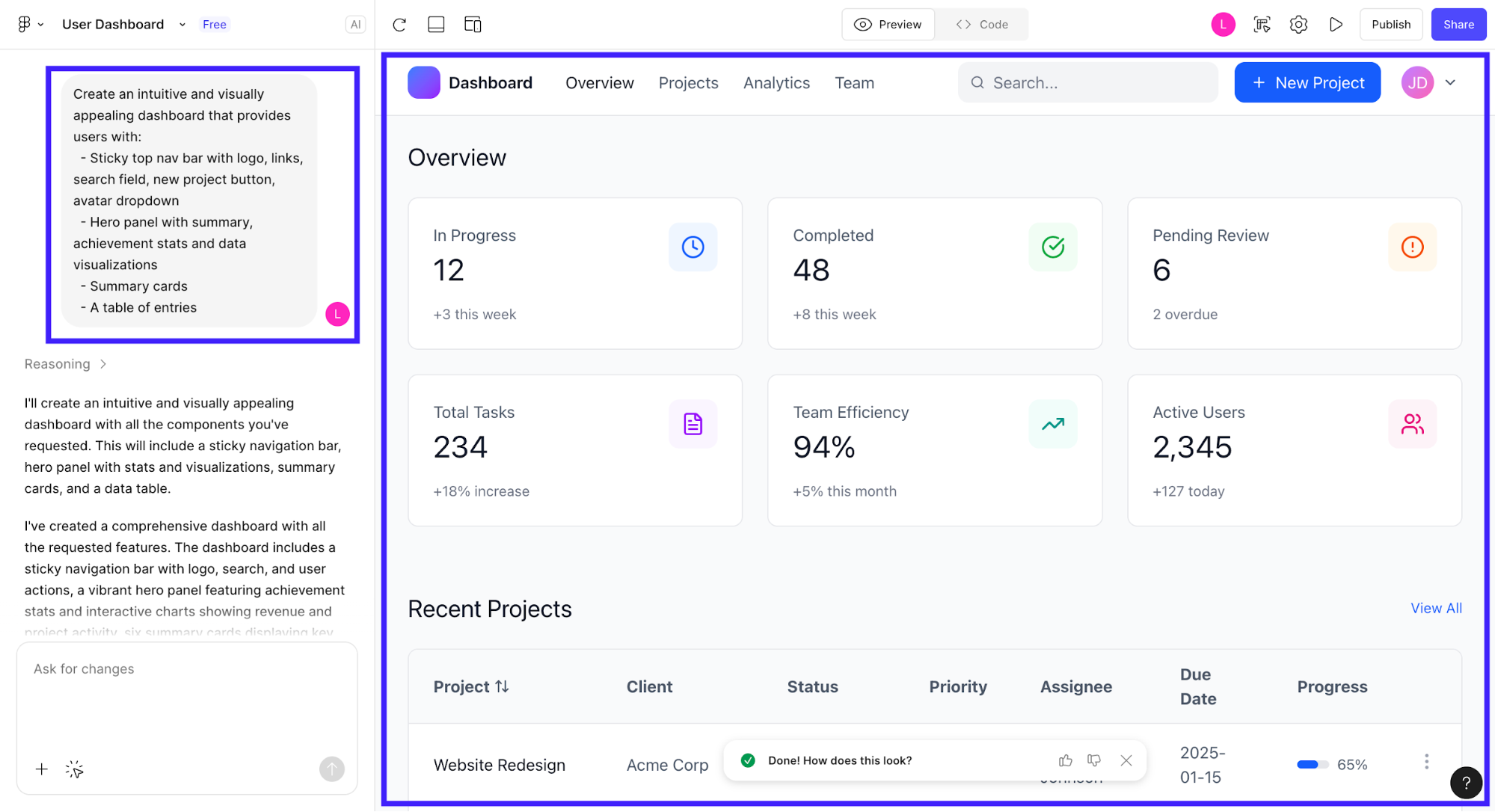The image size is (1495, 812).
Task: Click the tablet view layout icon
Action: point(436,25)
